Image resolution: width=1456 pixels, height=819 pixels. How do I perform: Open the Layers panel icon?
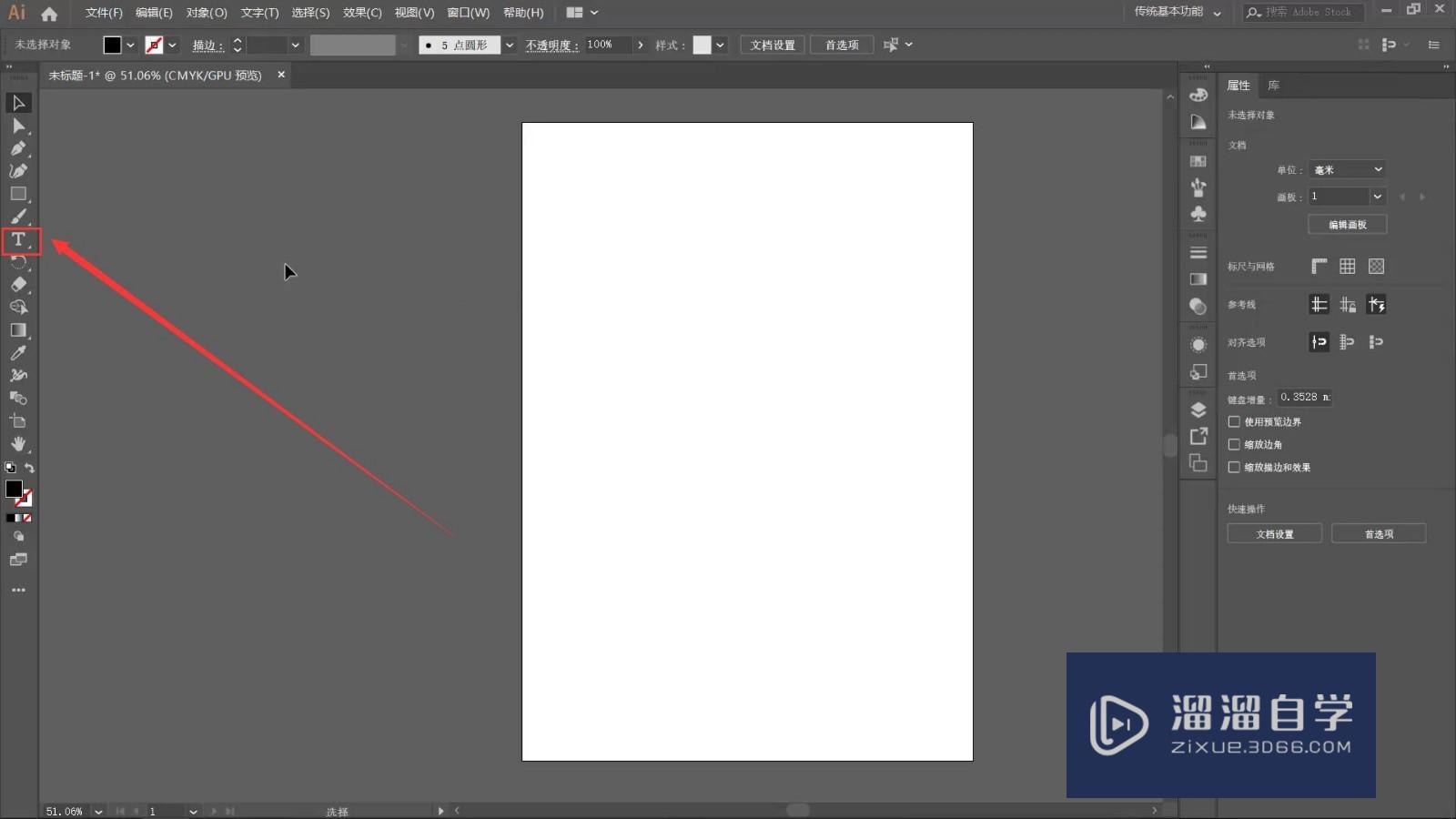(1198, 409)
